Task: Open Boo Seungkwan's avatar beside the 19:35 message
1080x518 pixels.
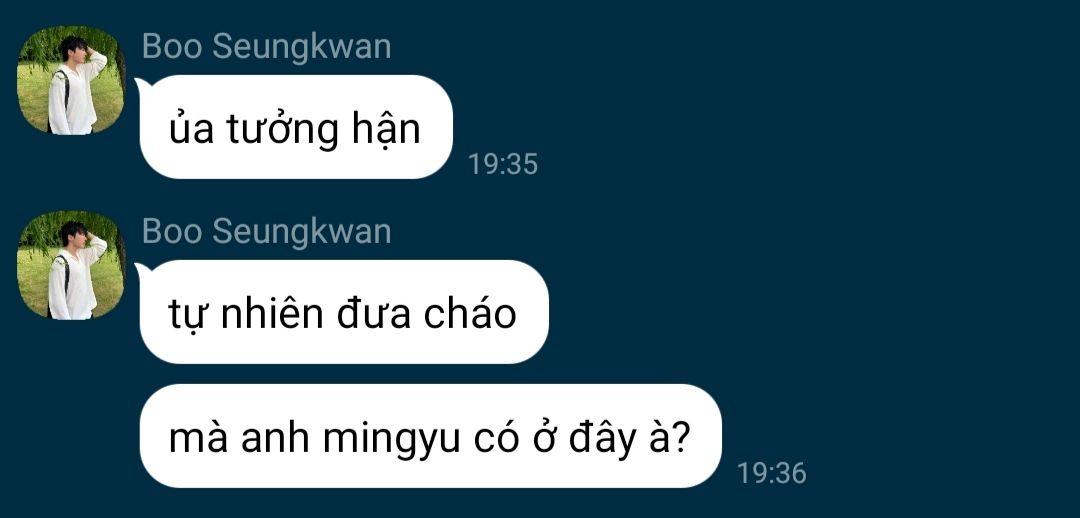Action: click(71, 80)
